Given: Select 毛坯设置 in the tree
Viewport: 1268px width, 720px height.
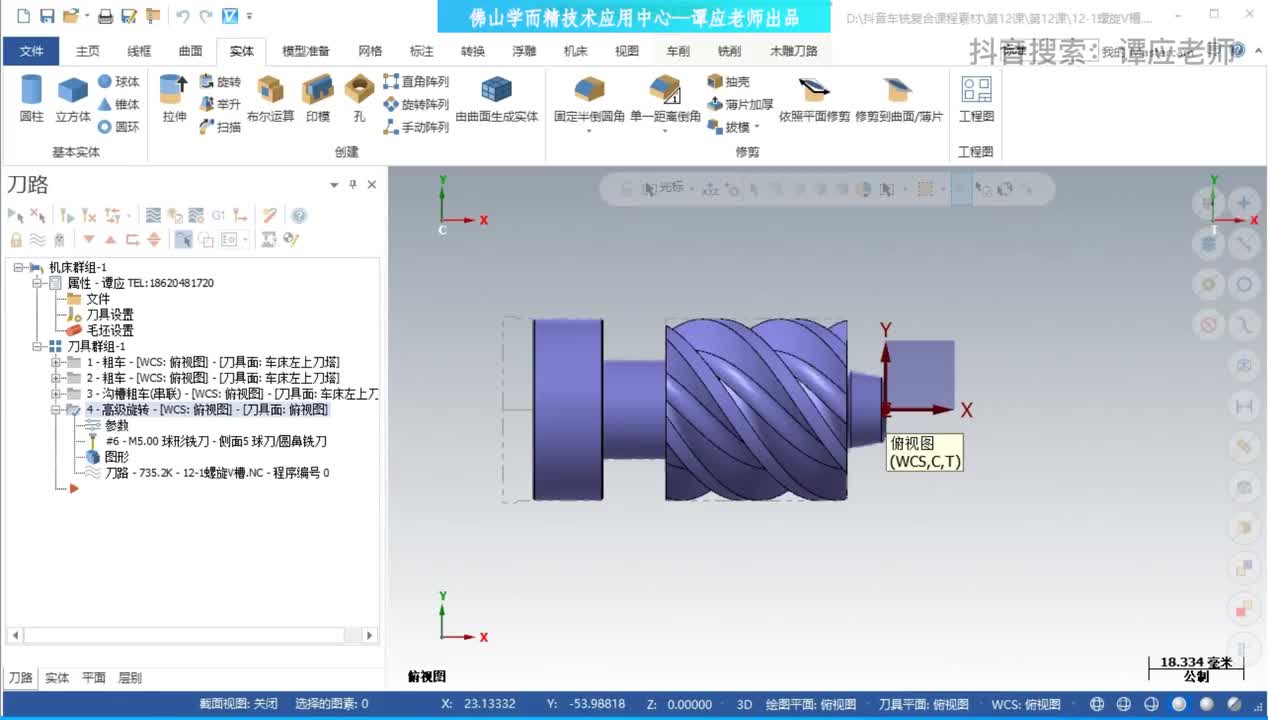Looking at the screenshot, I should (109, 331).
